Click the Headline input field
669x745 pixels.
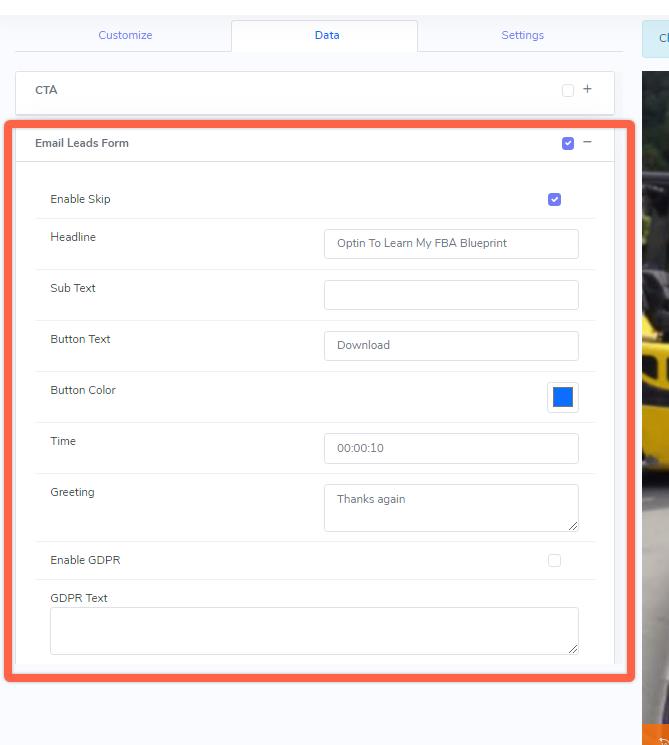click(451, 244)
